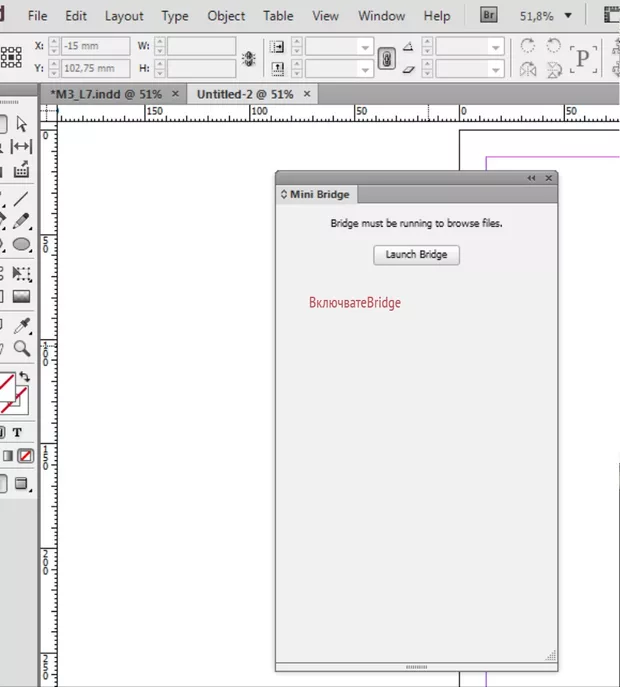The width and height of the screenshot is (620, 687).
Task: Select the Eyedropper tool
Action: coord(21,325)
